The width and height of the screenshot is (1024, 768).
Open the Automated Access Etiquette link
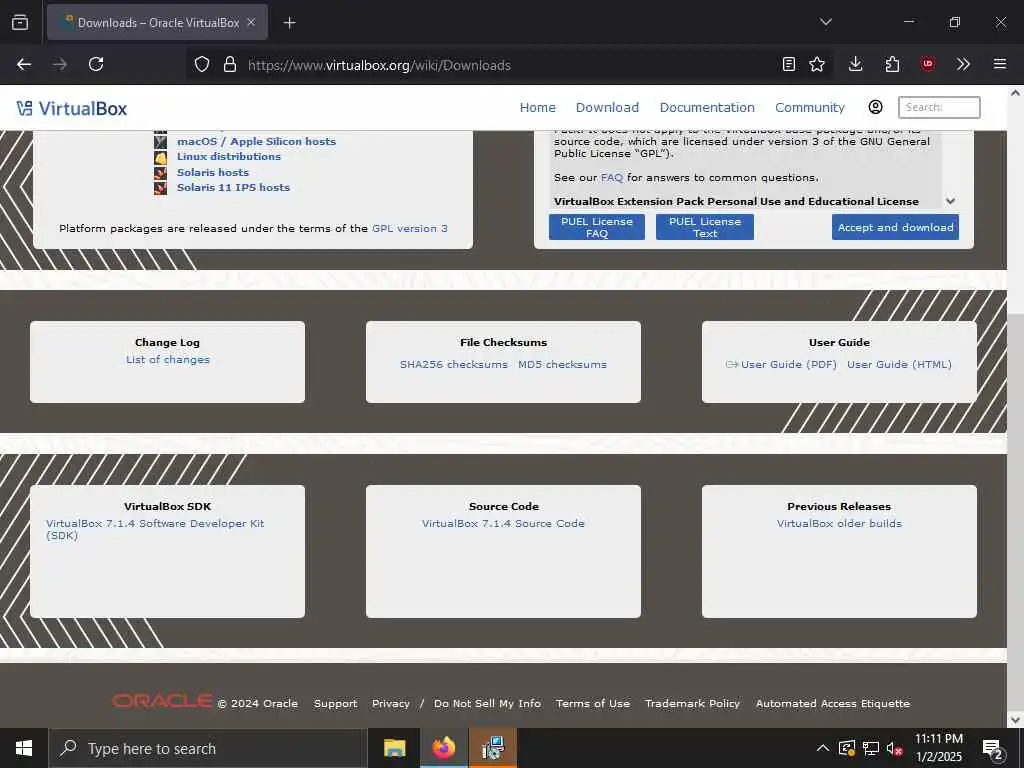click(833, 703)
